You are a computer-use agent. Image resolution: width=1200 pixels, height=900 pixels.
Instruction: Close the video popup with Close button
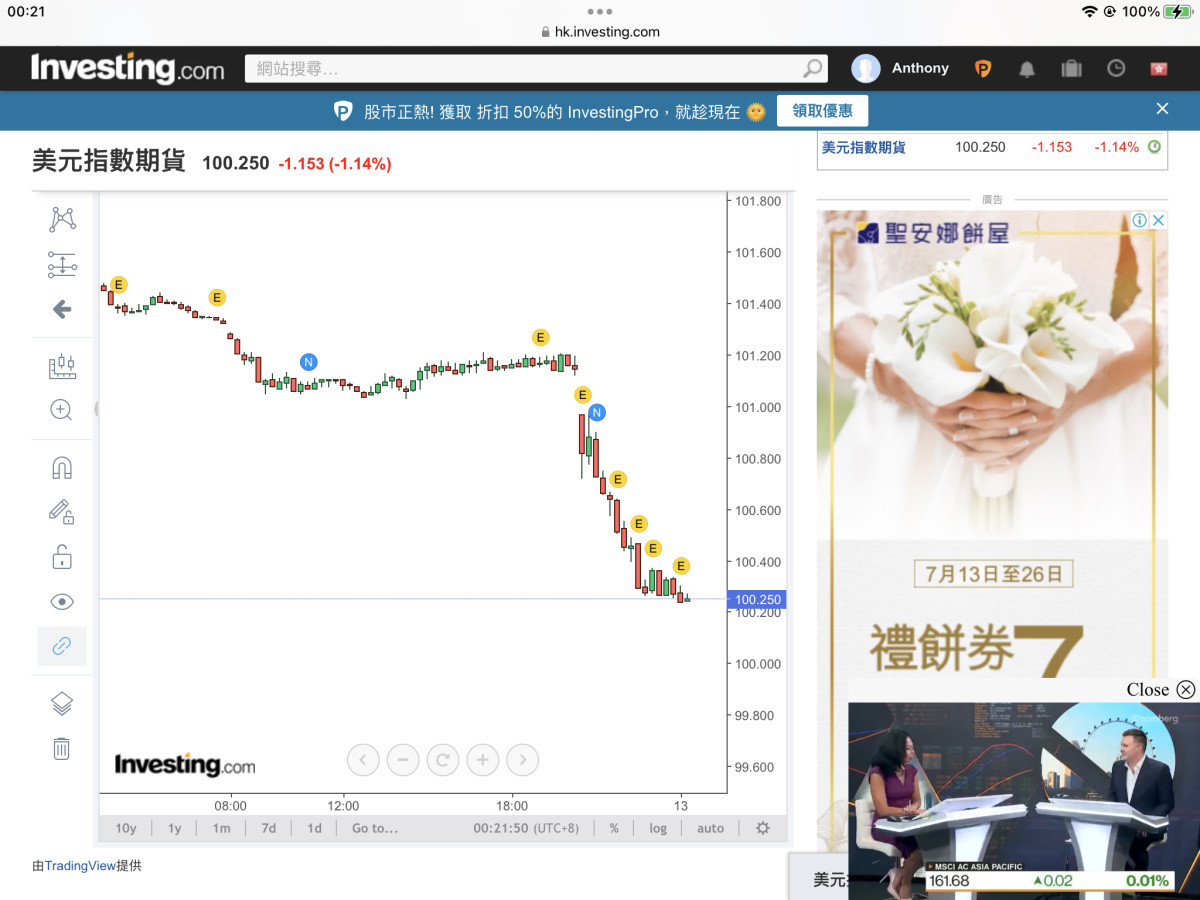coord(1160,689)
